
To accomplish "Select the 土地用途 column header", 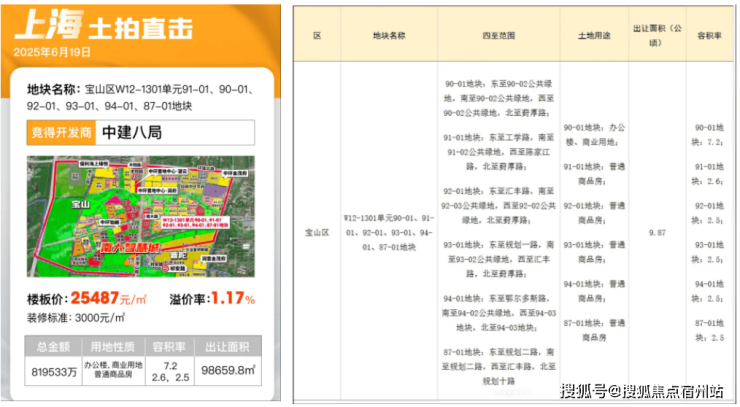I will 591,35.
